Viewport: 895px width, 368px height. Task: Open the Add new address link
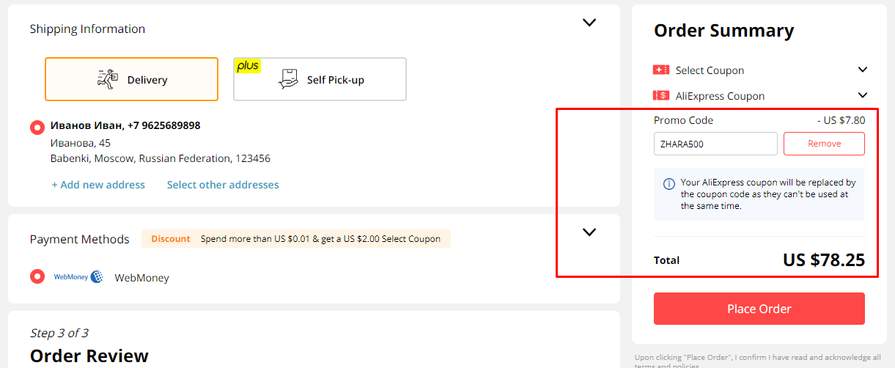[98, 185]
